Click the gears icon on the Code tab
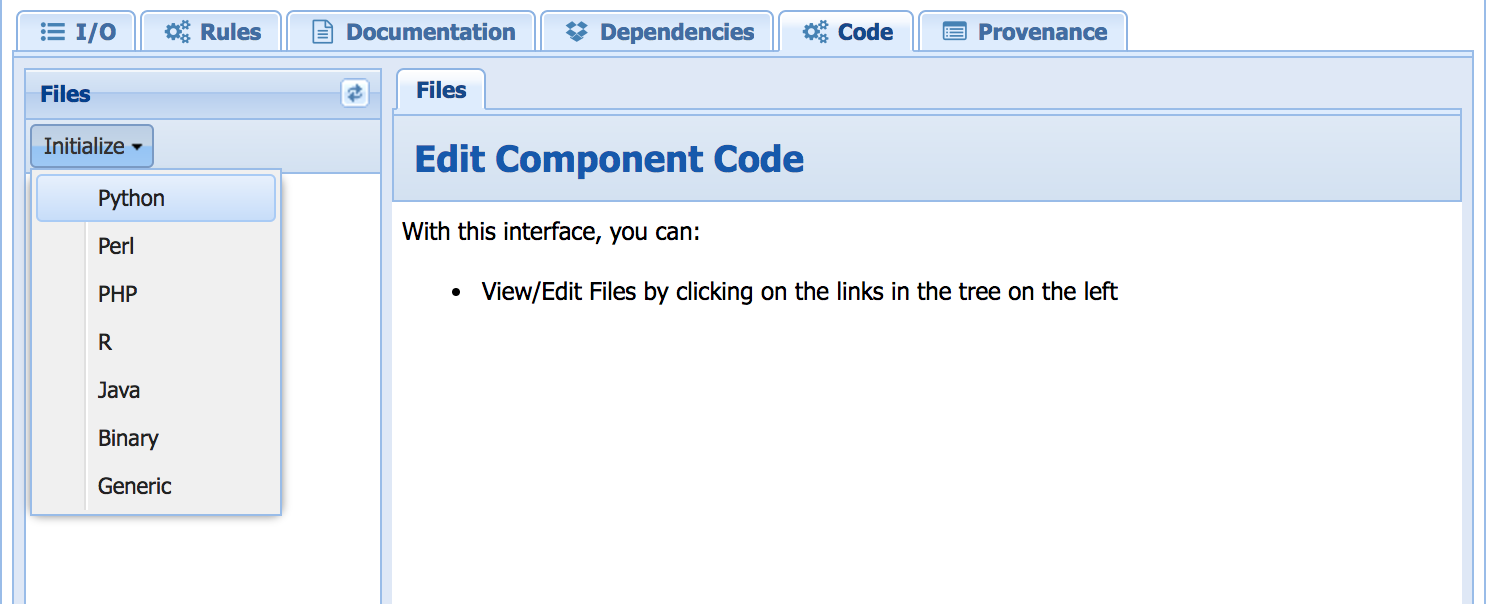This screenshot has width=1486, height=604. point(815,32)
